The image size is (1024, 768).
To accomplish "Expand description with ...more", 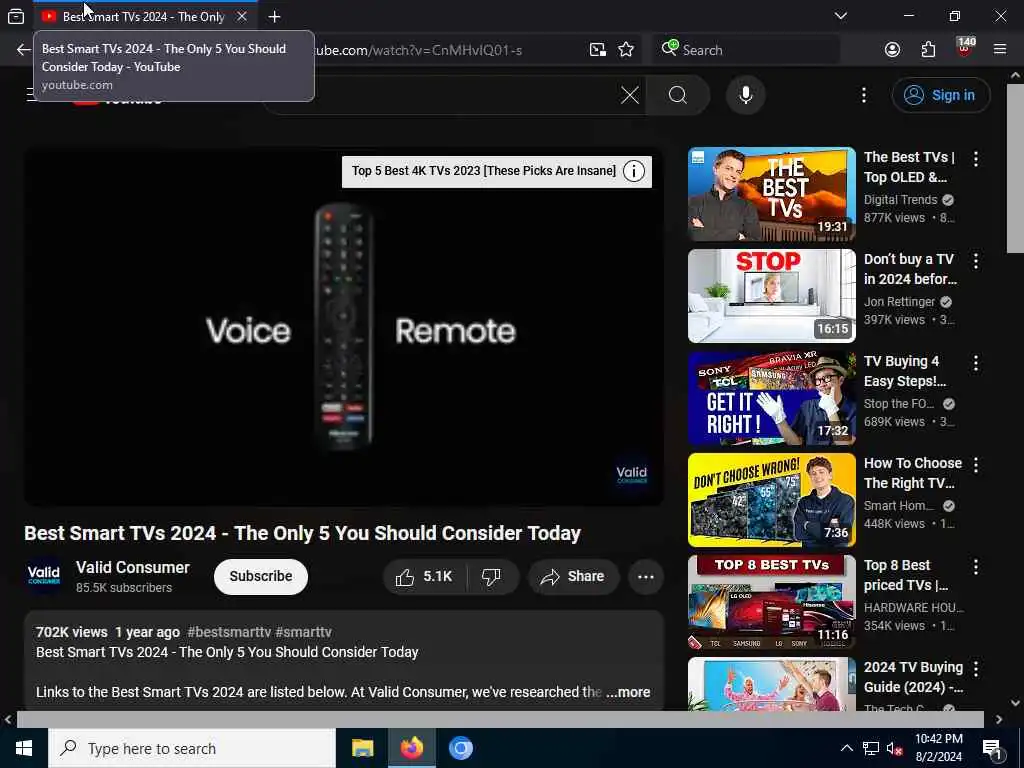I will [628, 692].
